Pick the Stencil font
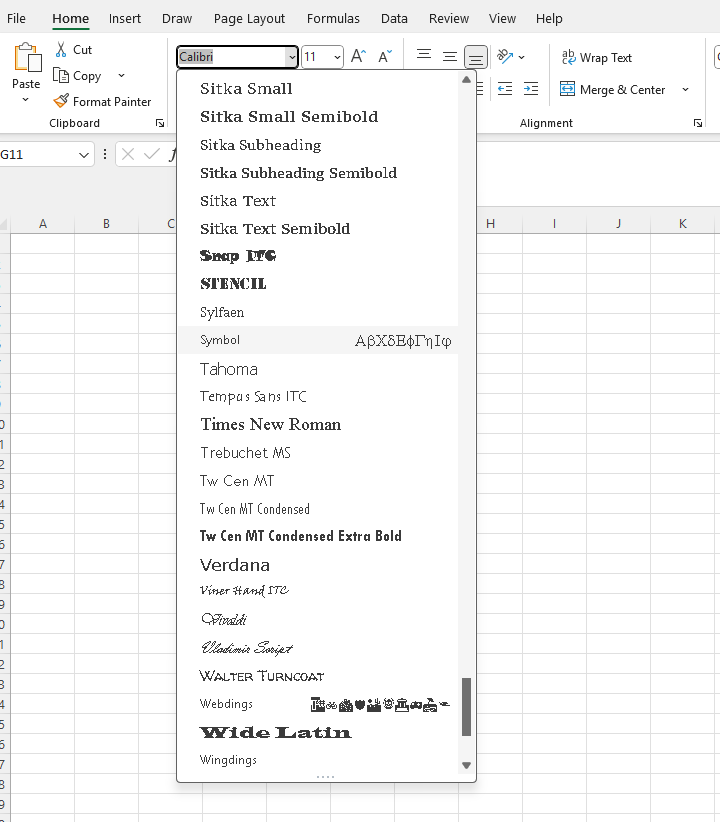Screen dimensions: 720x822 (x=318, y=284)
